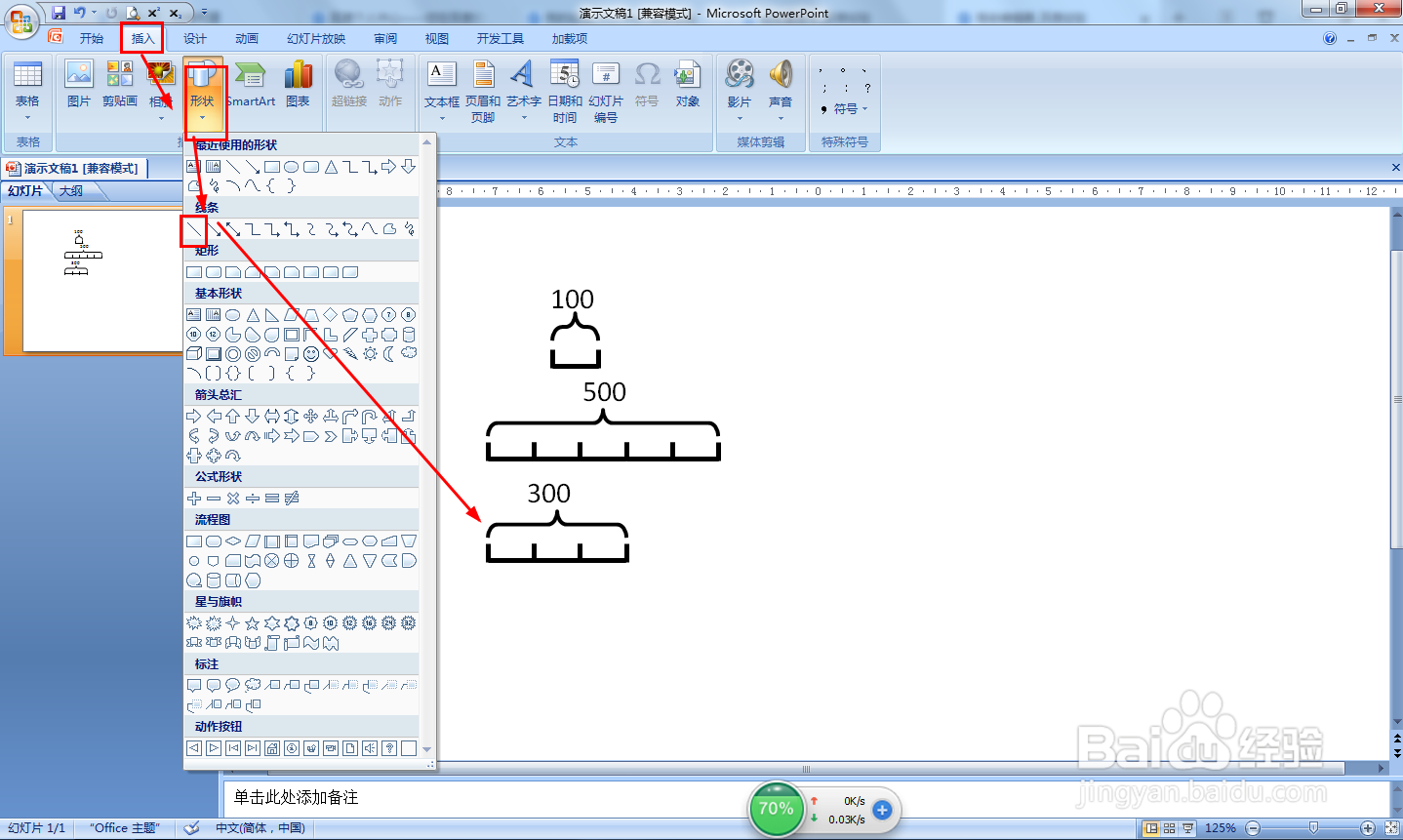Viewport: 1403px width, 840px height.
Task: Choose the Home action button shape
Action: [x=272, y=748]
